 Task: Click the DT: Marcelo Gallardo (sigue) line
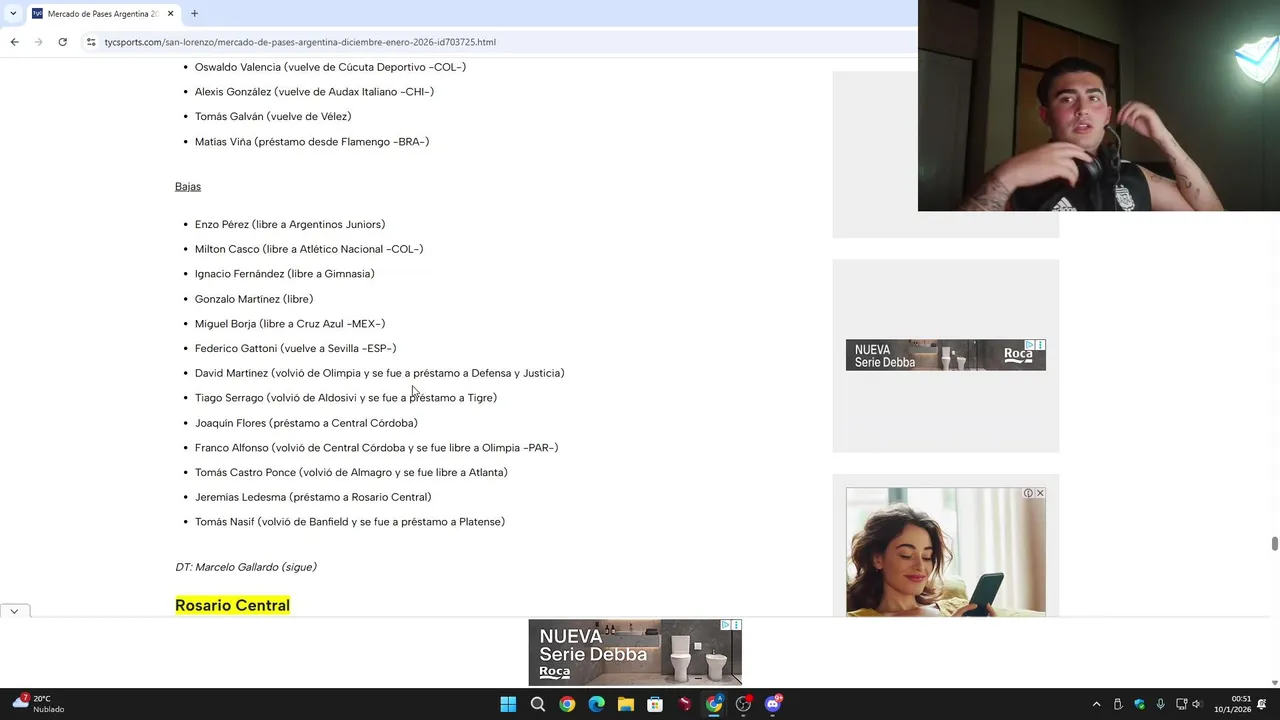pyautogui.click(x=246, y=567)
